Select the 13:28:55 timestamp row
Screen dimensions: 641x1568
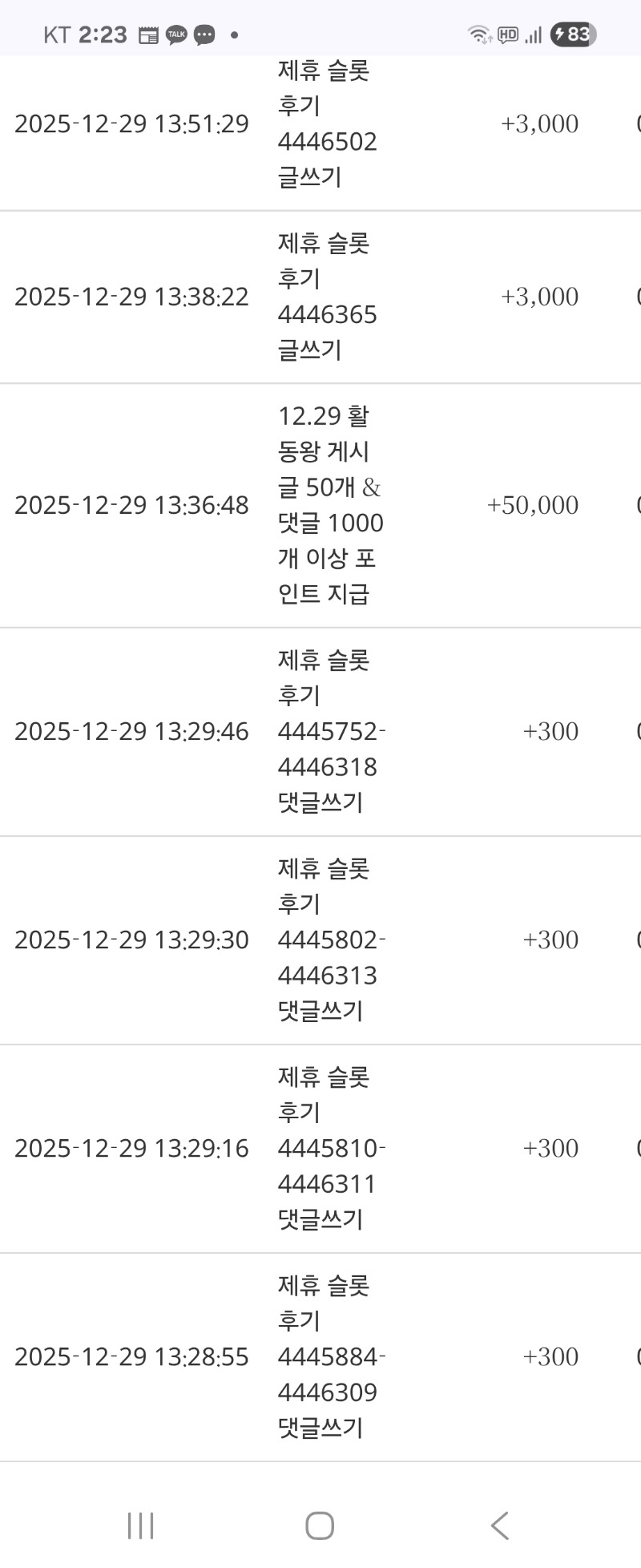(131, 1356)
